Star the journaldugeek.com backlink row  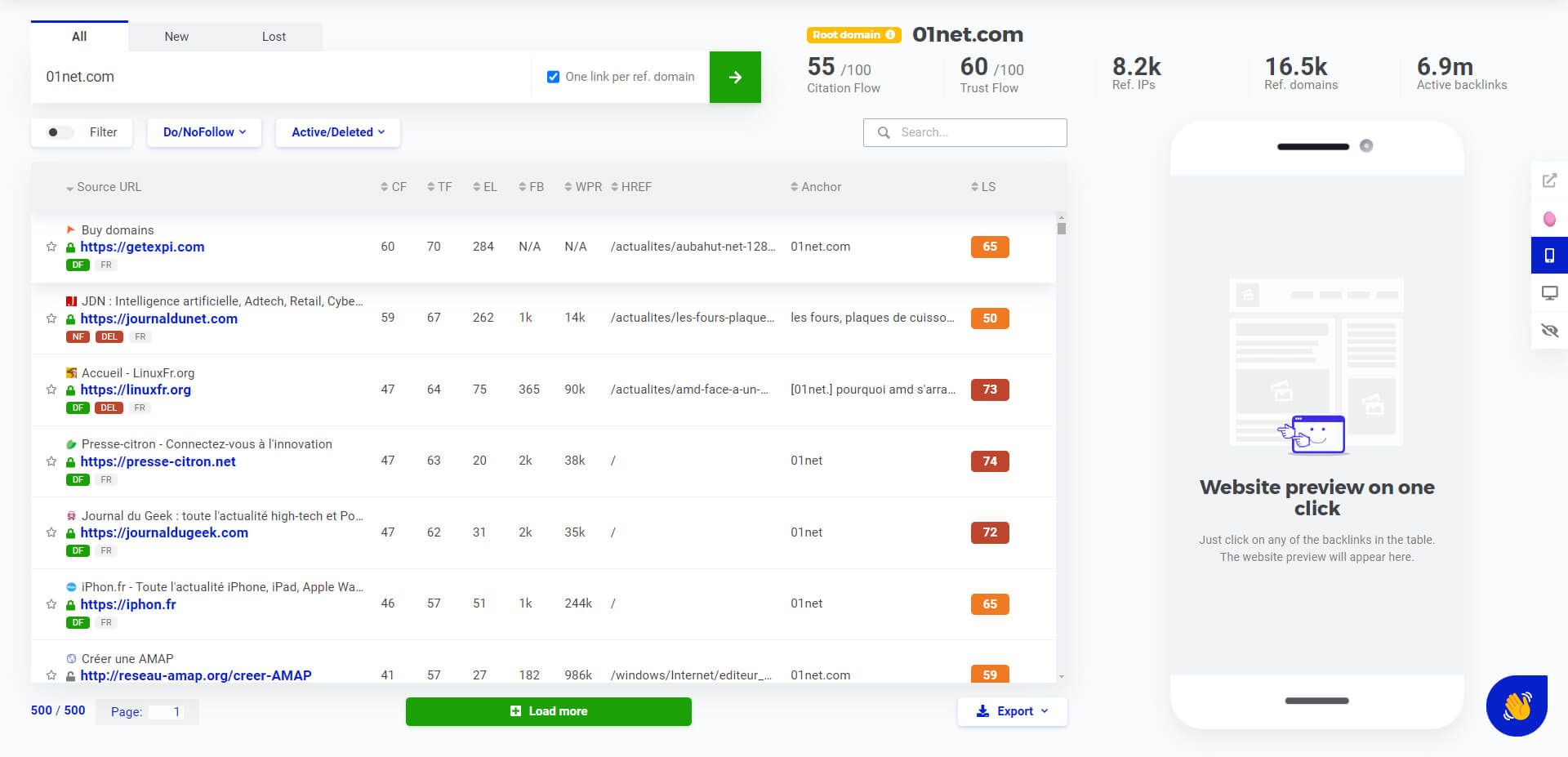pos(51,532)
